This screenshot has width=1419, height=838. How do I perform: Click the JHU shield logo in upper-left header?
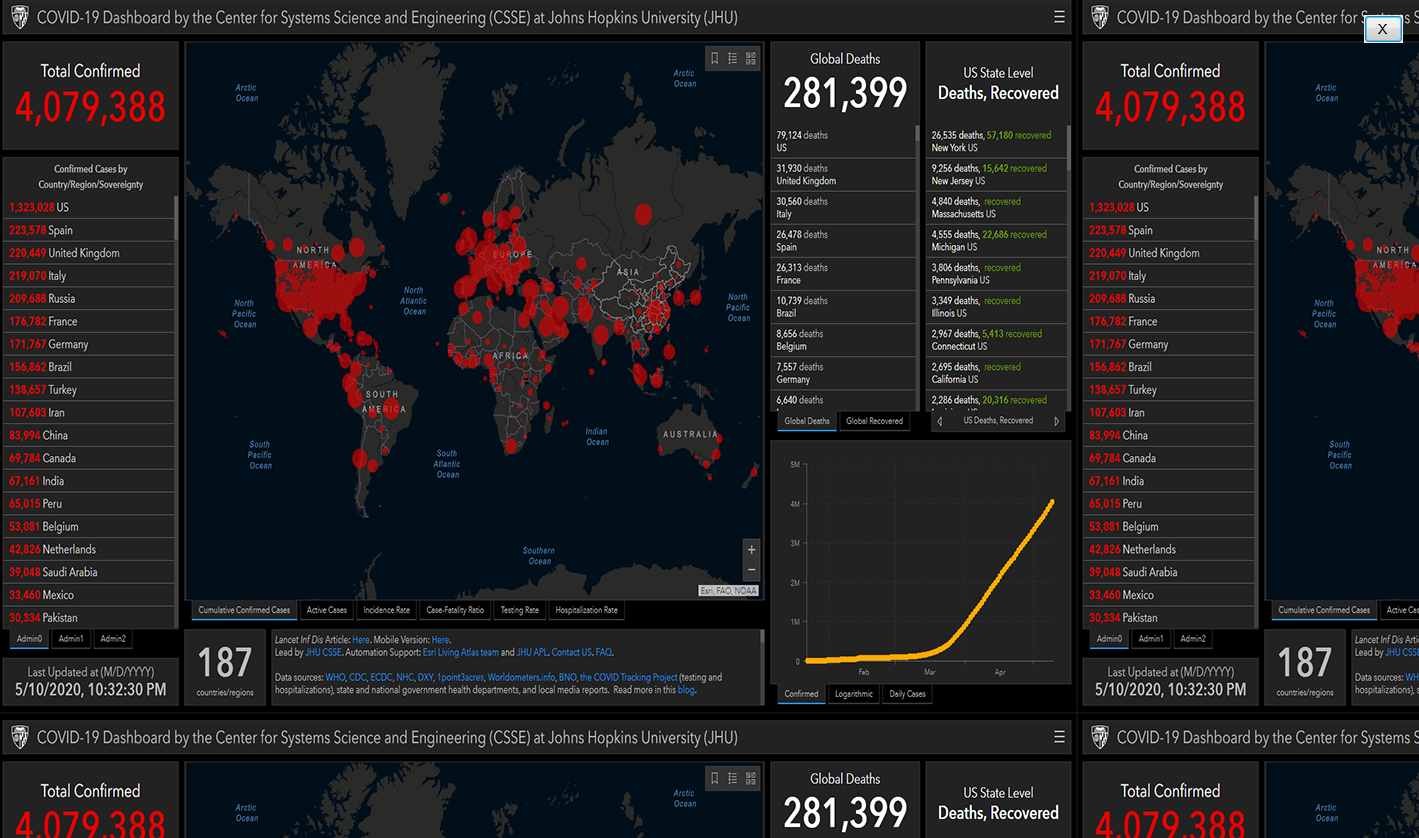(x=19, y=17)
